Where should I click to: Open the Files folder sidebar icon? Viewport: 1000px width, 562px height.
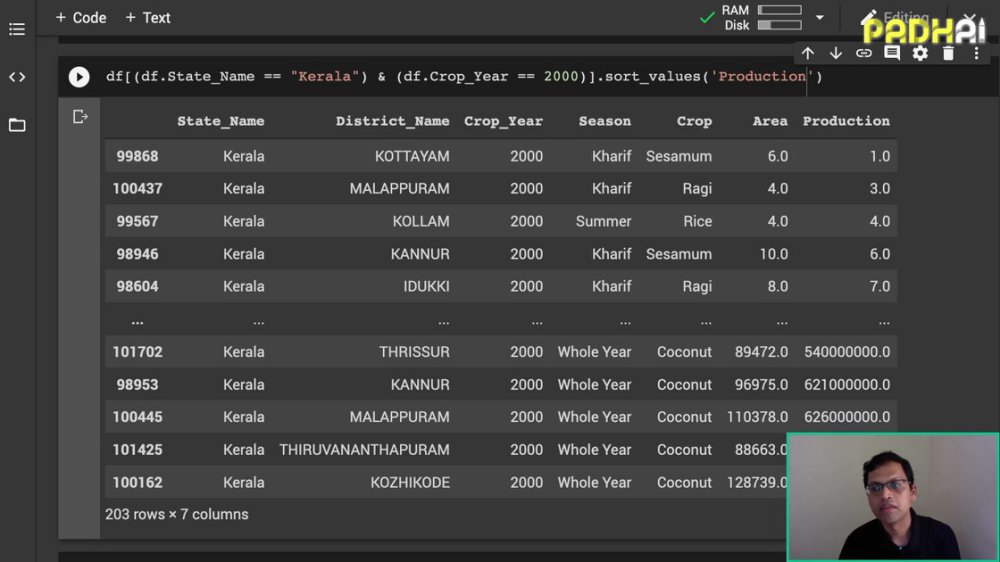17,125
